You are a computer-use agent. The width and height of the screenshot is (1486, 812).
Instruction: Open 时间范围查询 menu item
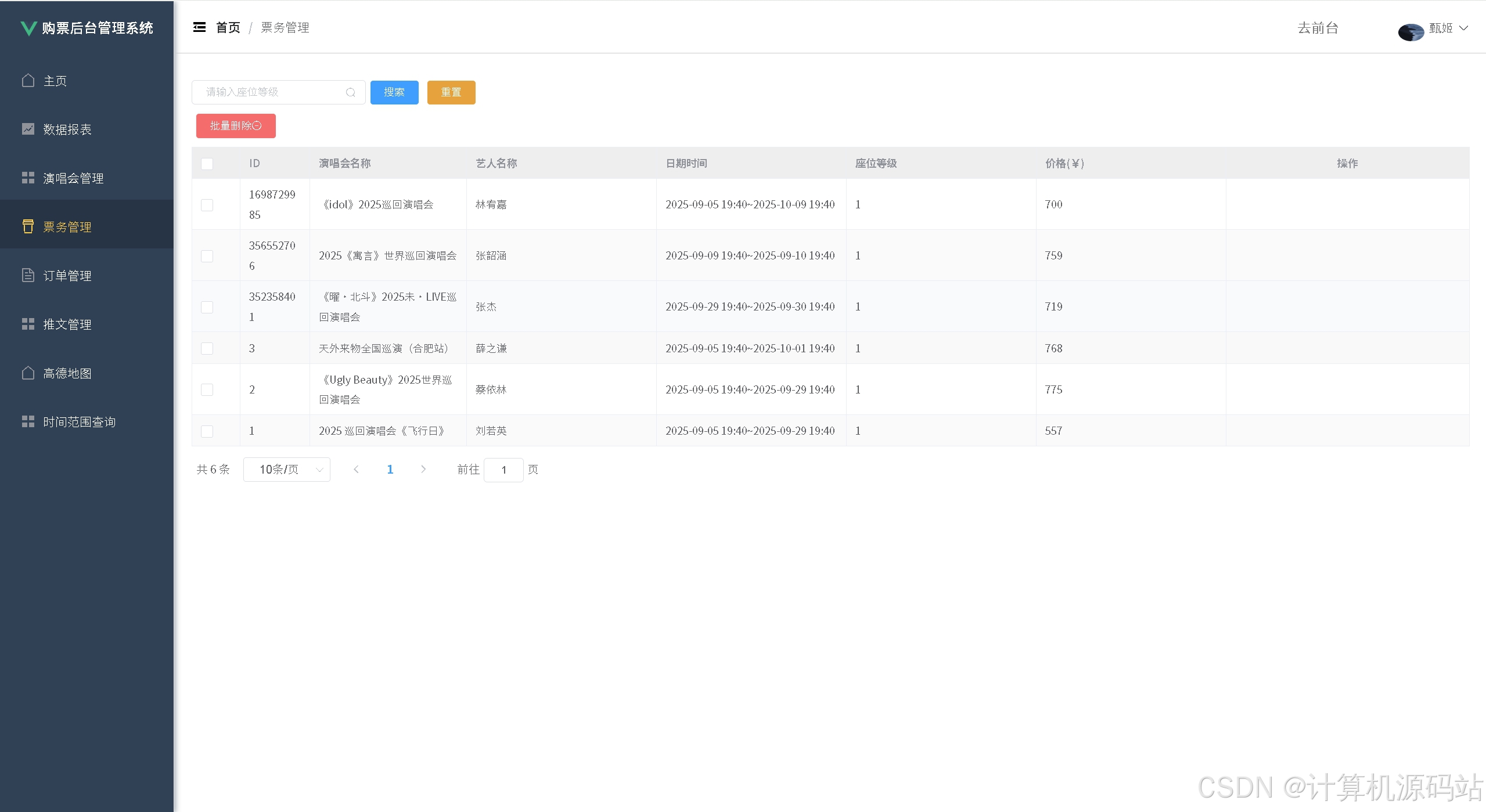coord(87,422)
